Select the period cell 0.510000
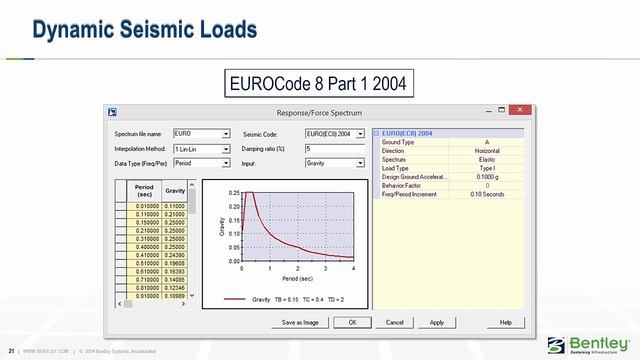 point(144,263)
